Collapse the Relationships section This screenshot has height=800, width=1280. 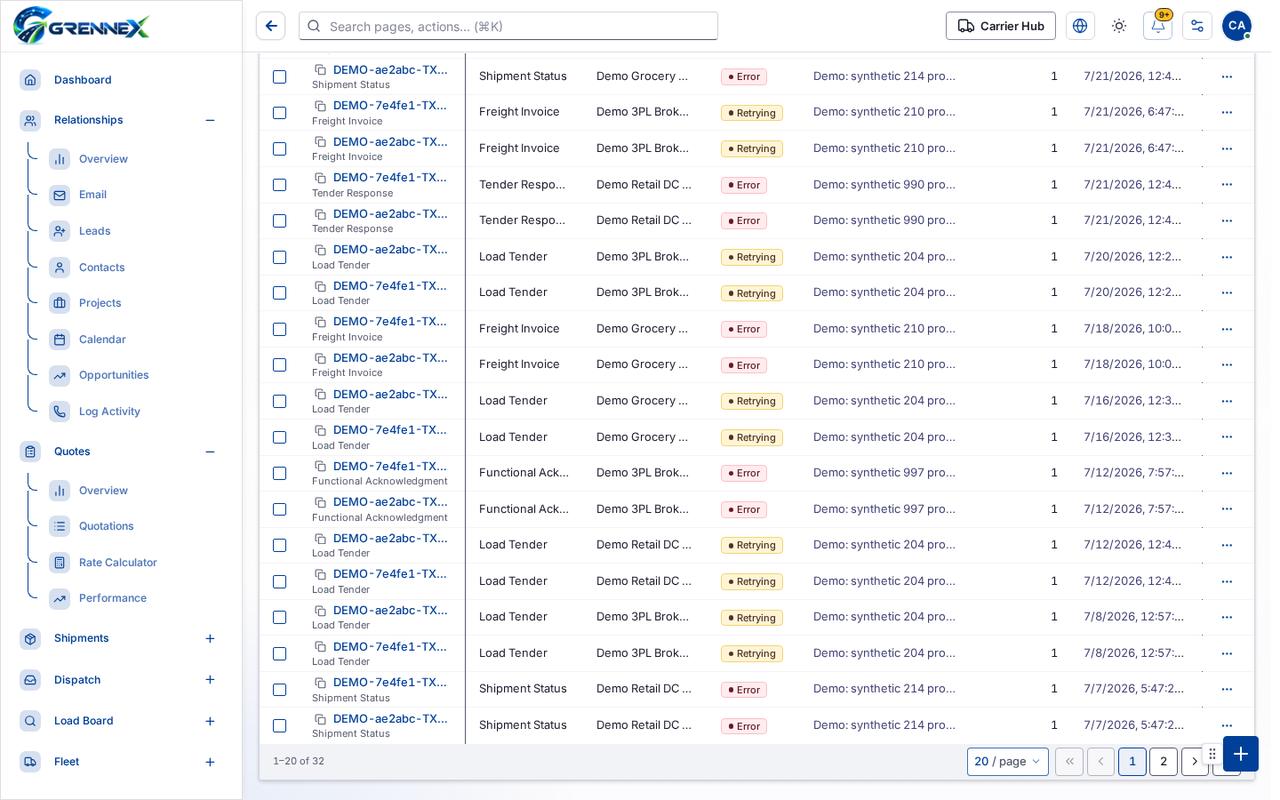pos(210,120)
